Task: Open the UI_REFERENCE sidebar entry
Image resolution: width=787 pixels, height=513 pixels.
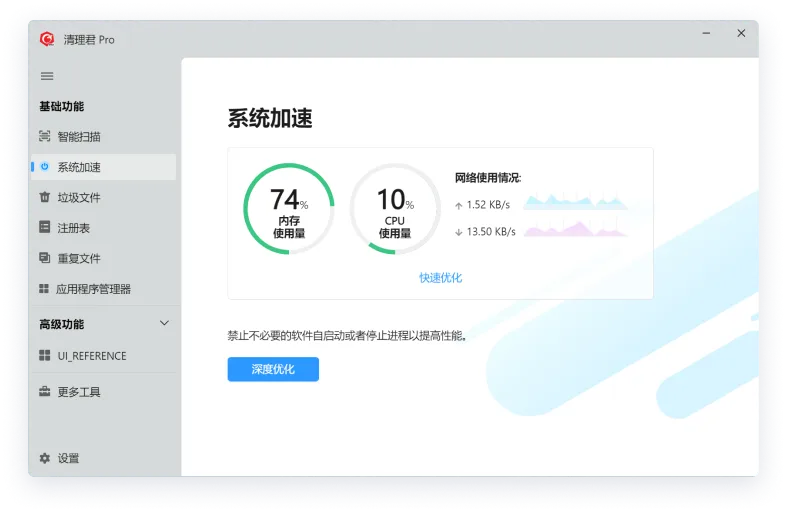Action: click(91, 356)
